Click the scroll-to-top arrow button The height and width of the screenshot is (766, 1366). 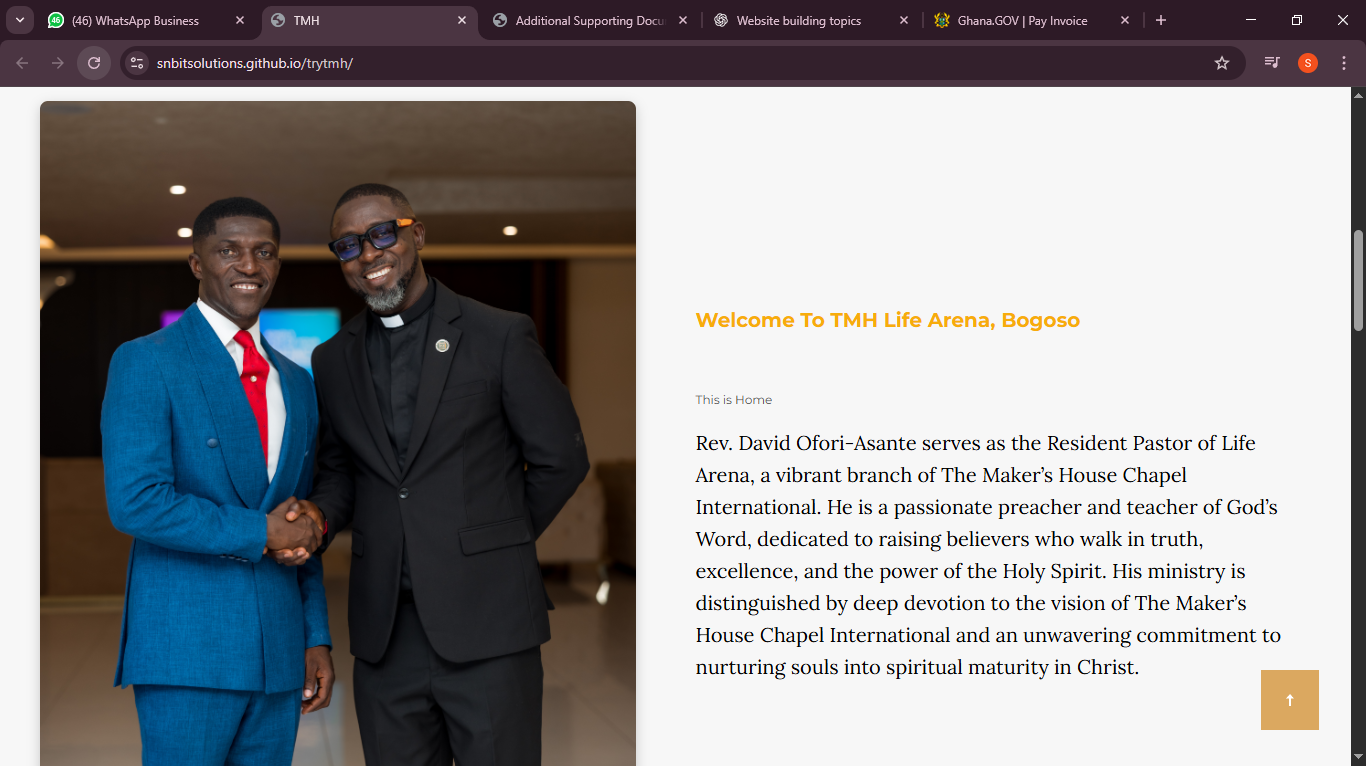[x=1289, y=700]
